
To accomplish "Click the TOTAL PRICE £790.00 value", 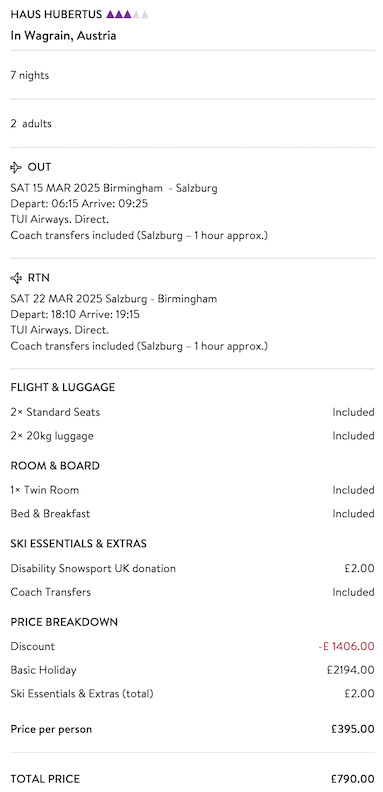I will 353,779.
